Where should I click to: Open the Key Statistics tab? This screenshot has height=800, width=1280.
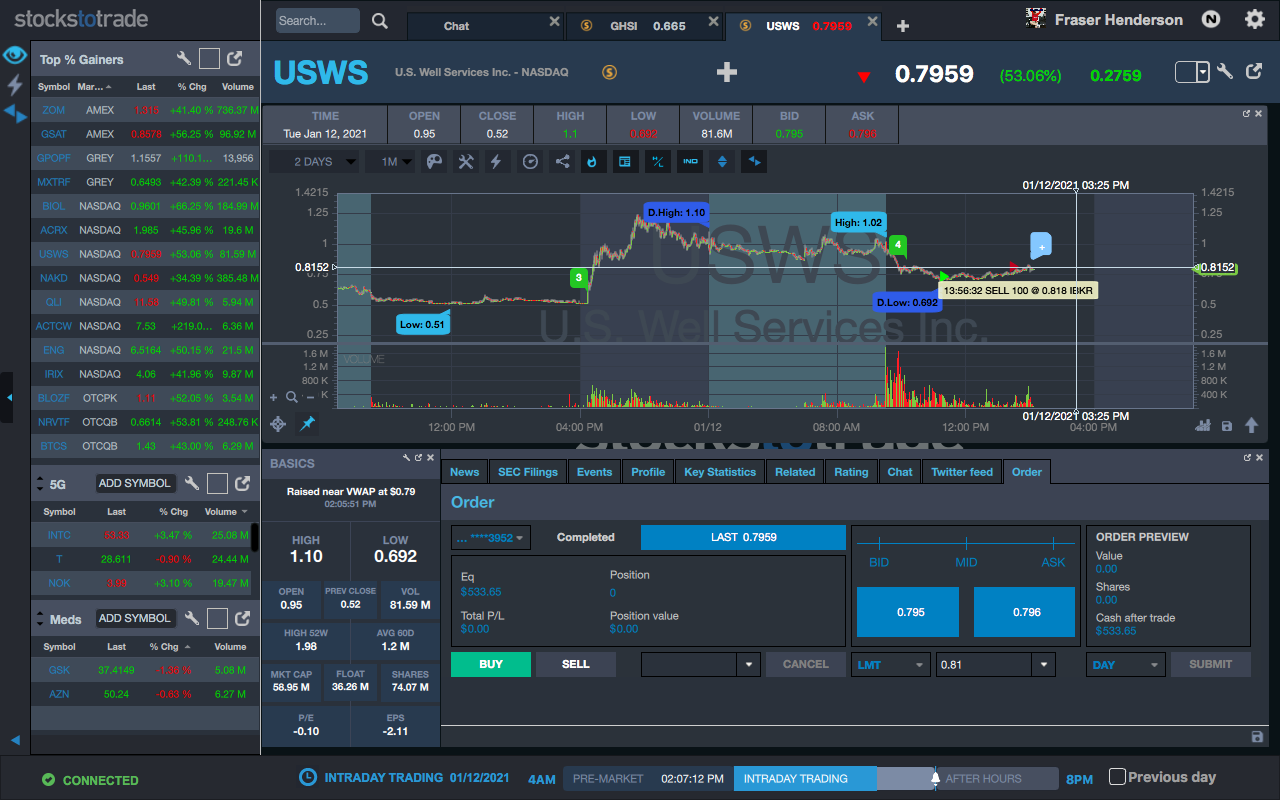tap(719, 472)
